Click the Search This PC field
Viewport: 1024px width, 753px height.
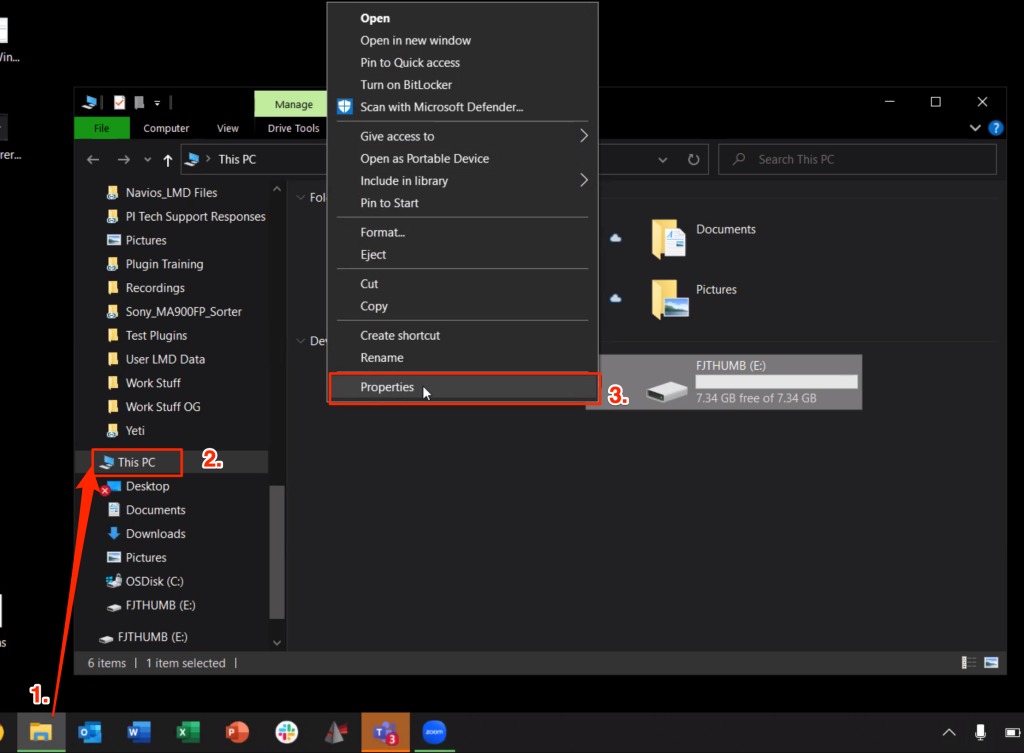(858, 160)
